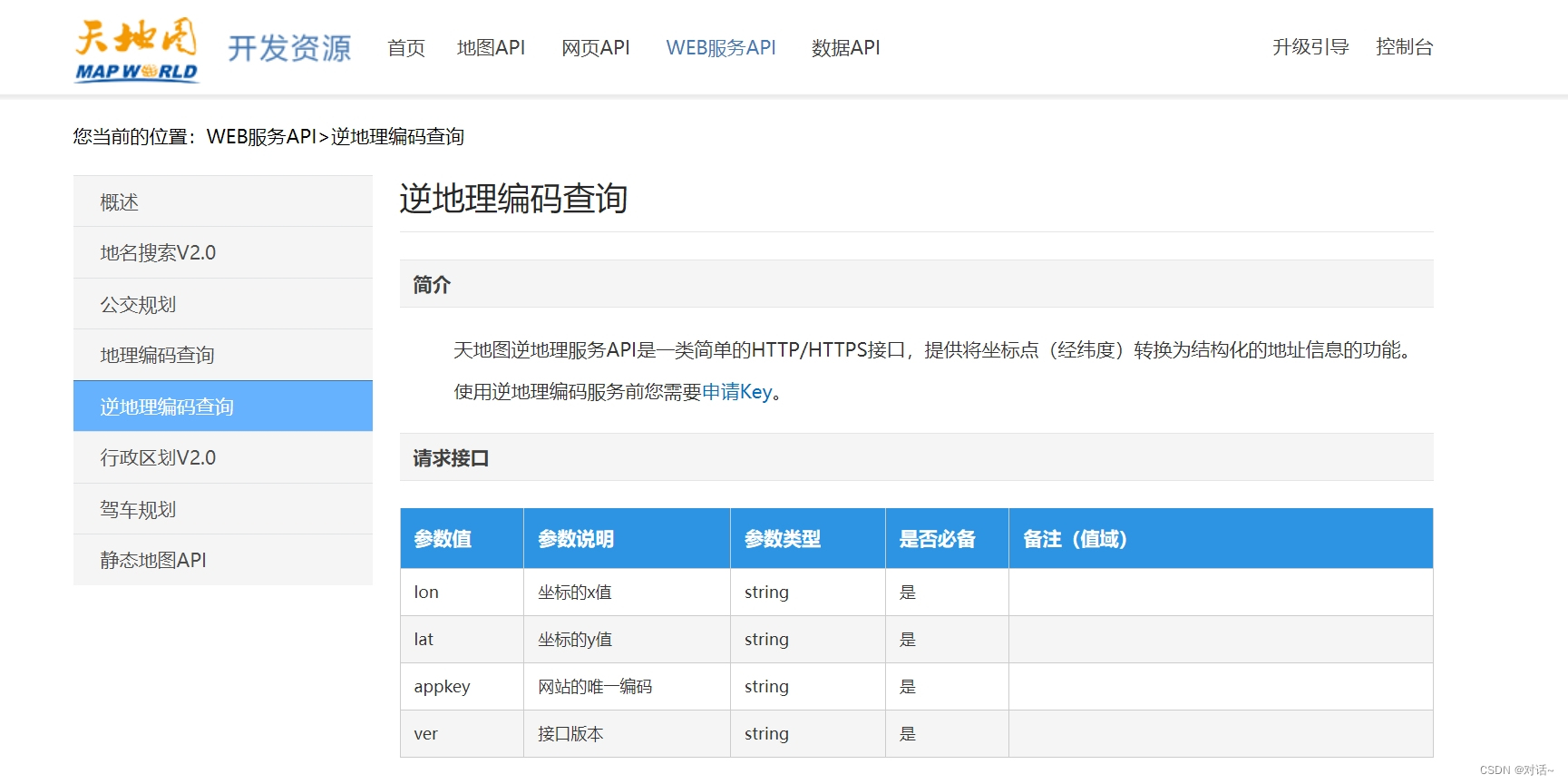Viewport: 1568px width, 784px height.
Task: Click string type in appkey row
Action: click(808, 686)
